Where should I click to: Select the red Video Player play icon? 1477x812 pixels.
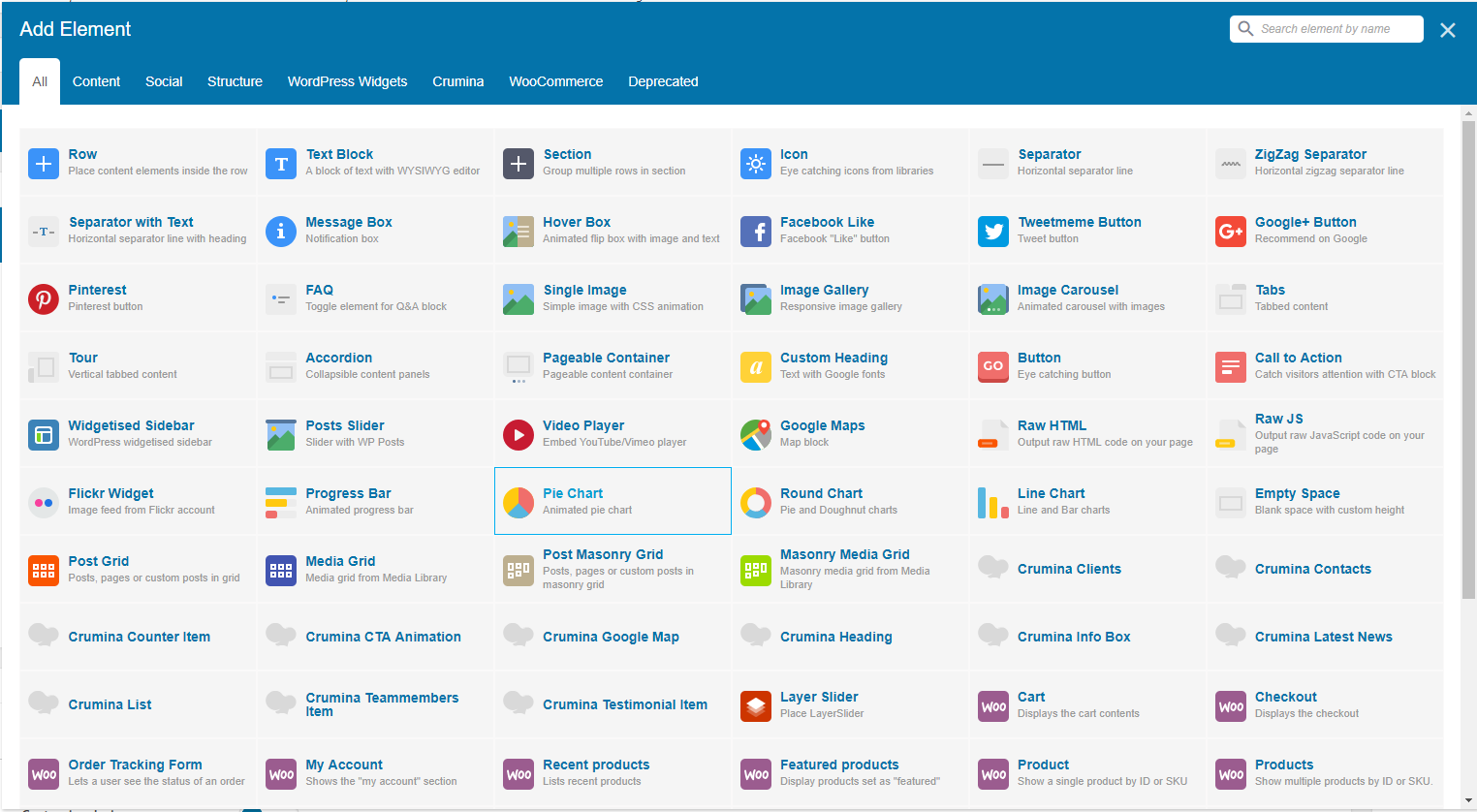519,435
